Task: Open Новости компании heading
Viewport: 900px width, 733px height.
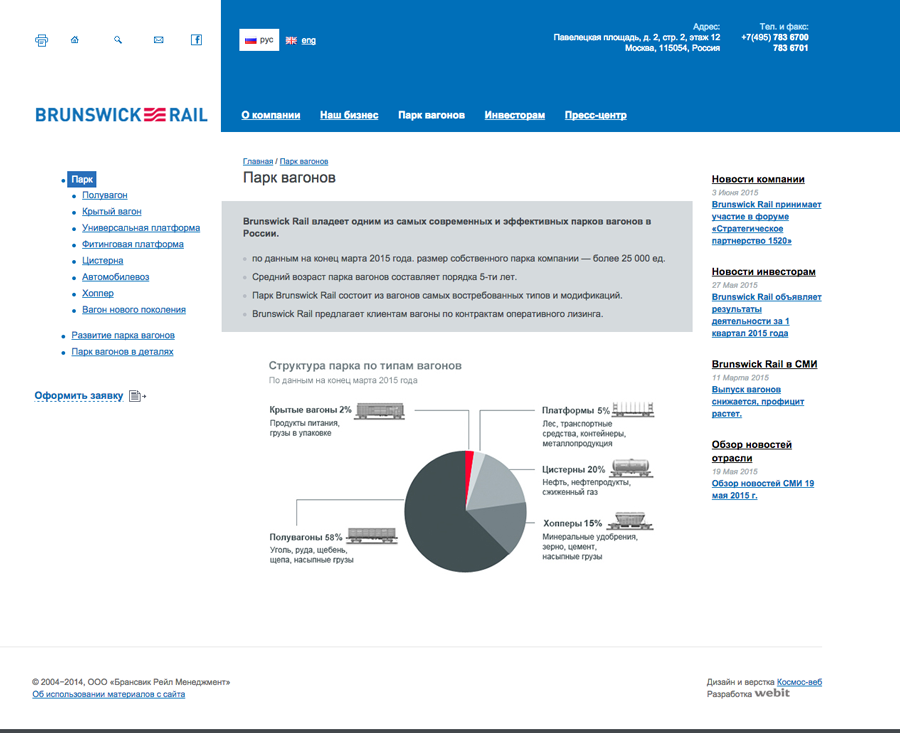Action: pos(758,179)
